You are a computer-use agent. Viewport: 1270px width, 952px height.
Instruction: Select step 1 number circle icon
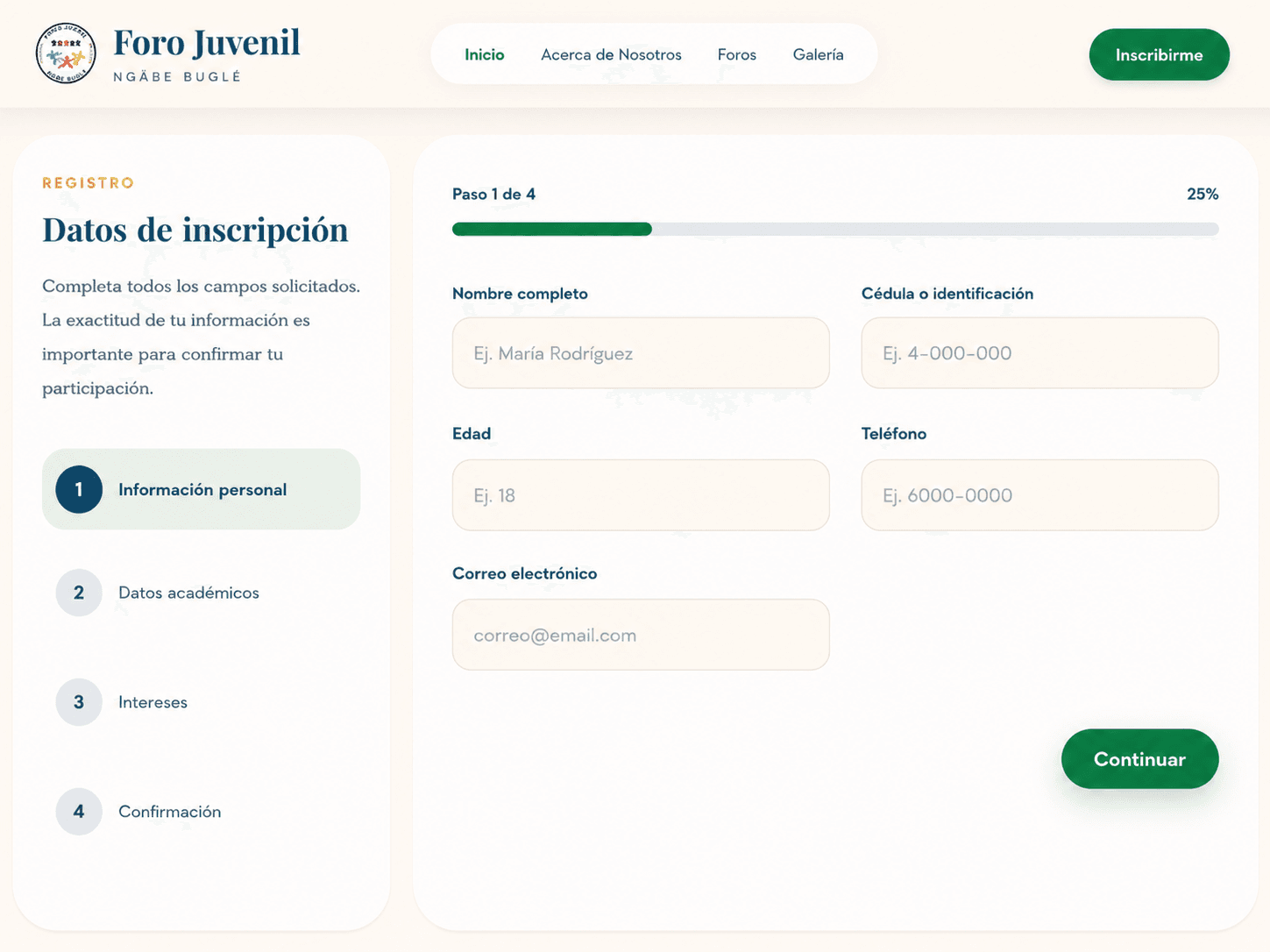point(79,489)
